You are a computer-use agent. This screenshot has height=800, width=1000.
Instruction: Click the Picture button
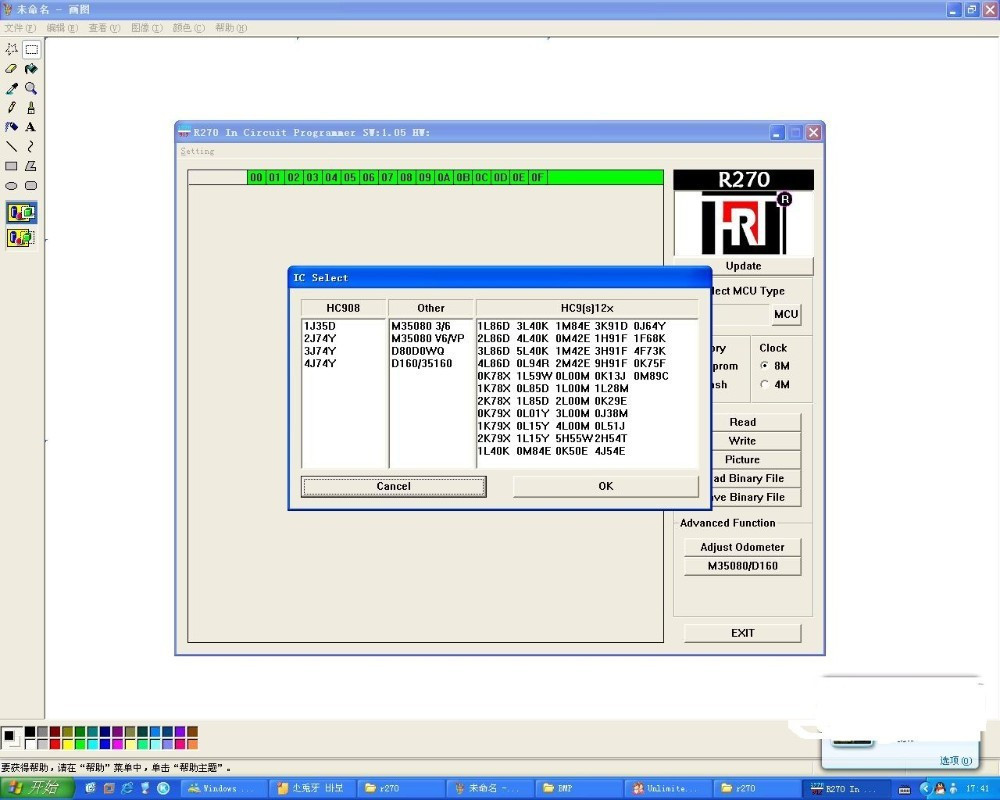(742, 459)
